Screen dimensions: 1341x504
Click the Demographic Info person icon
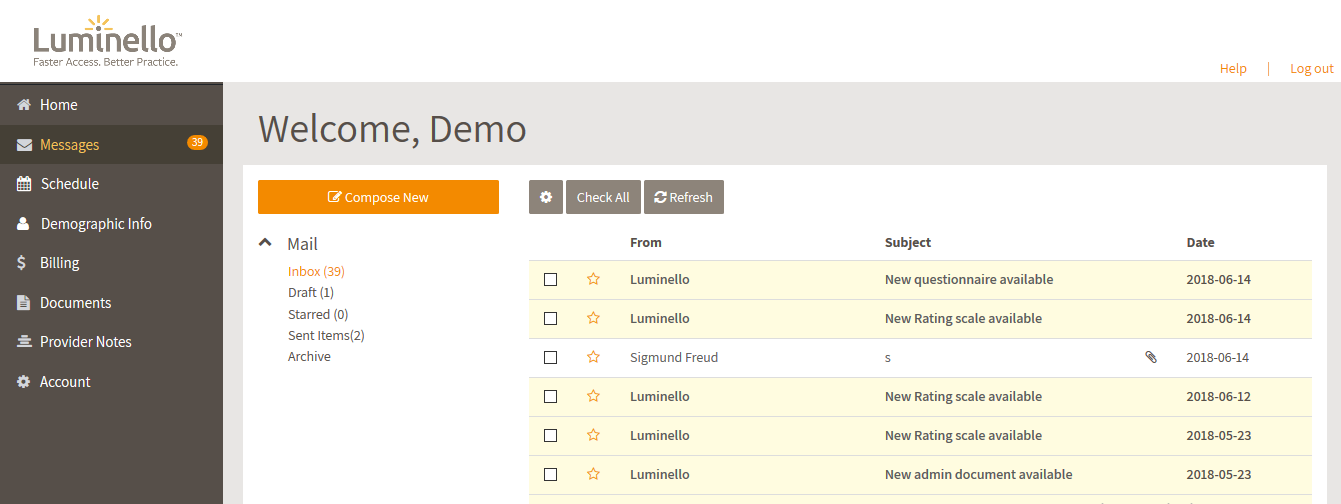tap(24, 224)
